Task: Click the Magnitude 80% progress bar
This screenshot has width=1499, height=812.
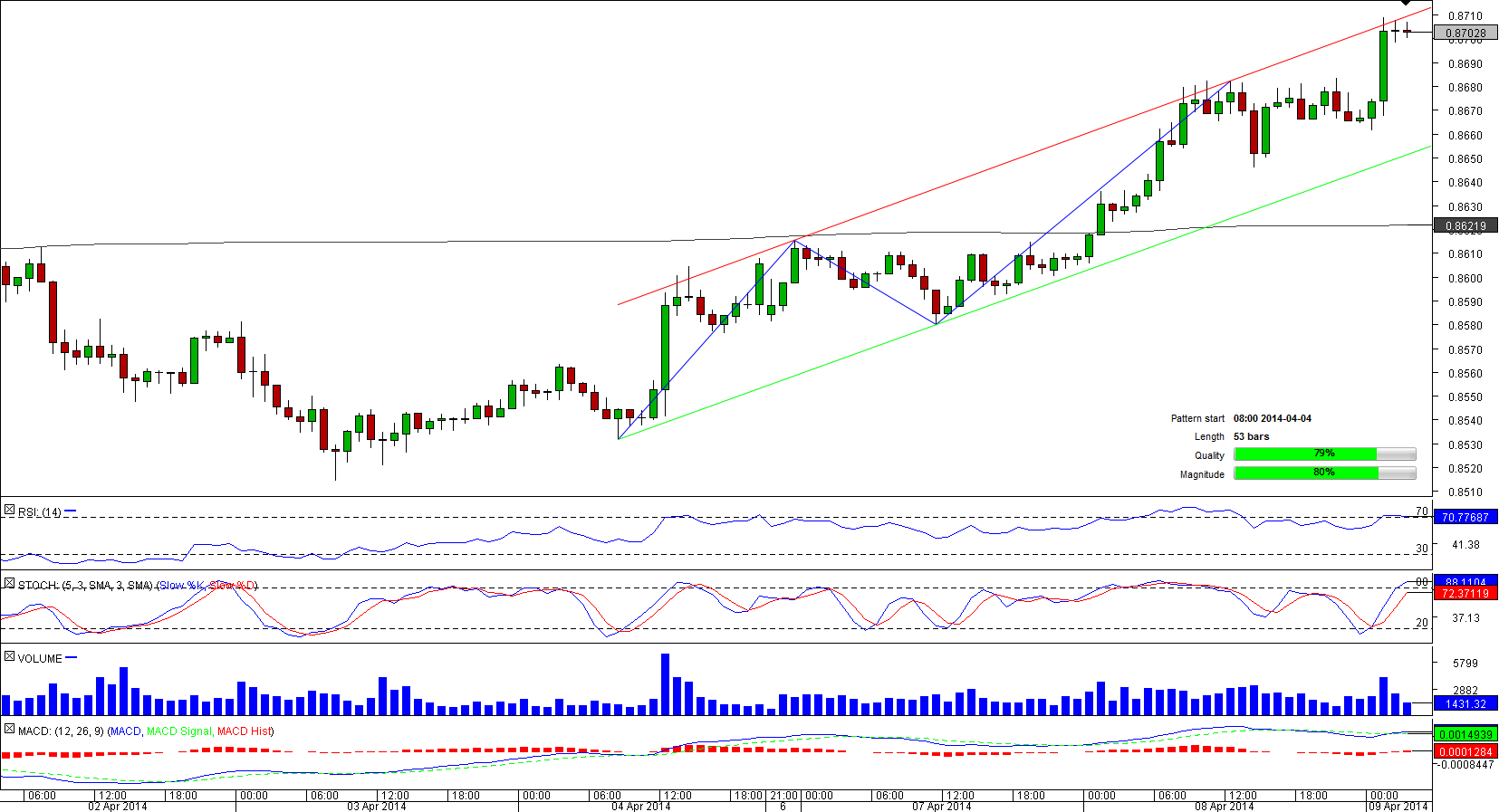Action: [x=1324, y=473]
